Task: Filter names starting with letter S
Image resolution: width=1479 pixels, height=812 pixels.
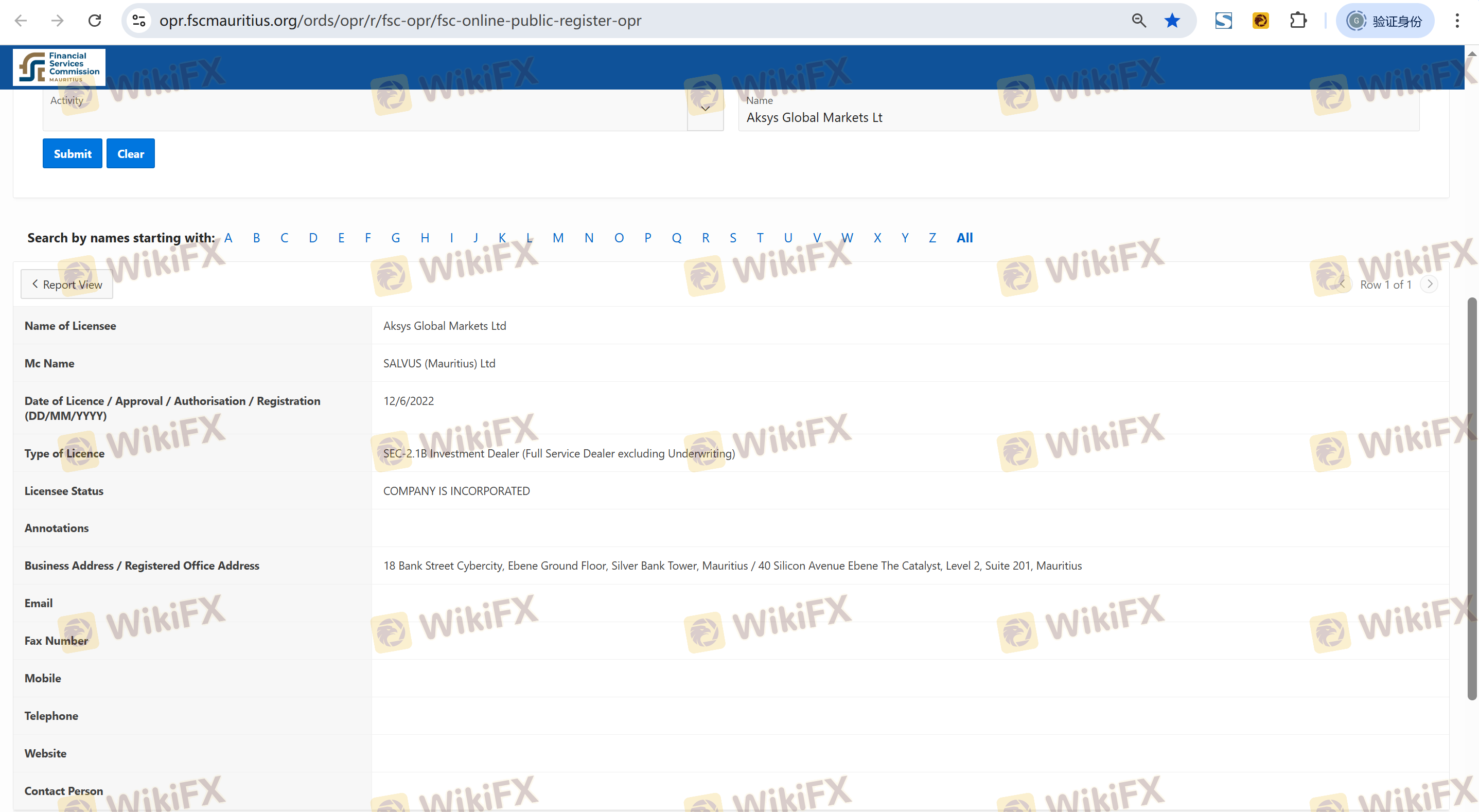Action: (x=733, y=238)
